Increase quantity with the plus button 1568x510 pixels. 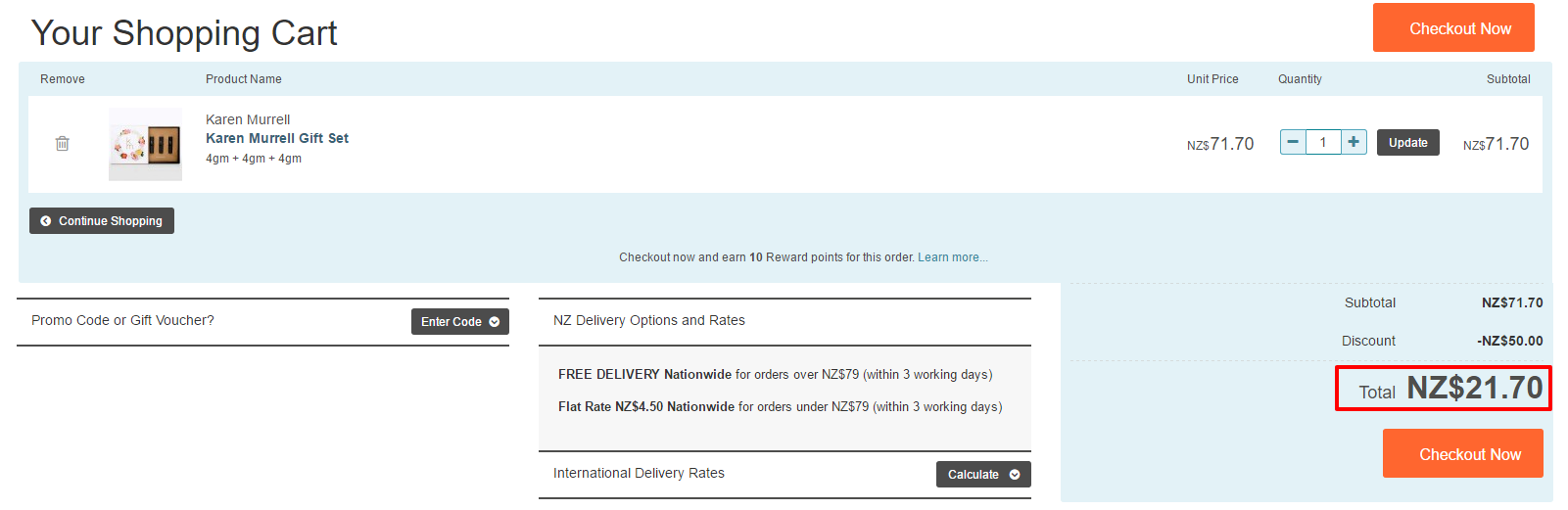tap(1354, 142)
